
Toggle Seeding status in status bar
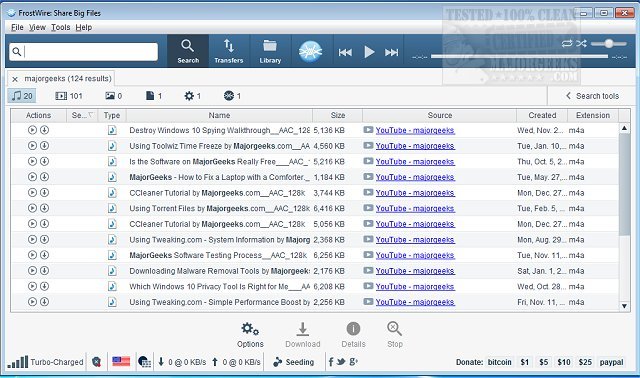[x=294, y=362]
